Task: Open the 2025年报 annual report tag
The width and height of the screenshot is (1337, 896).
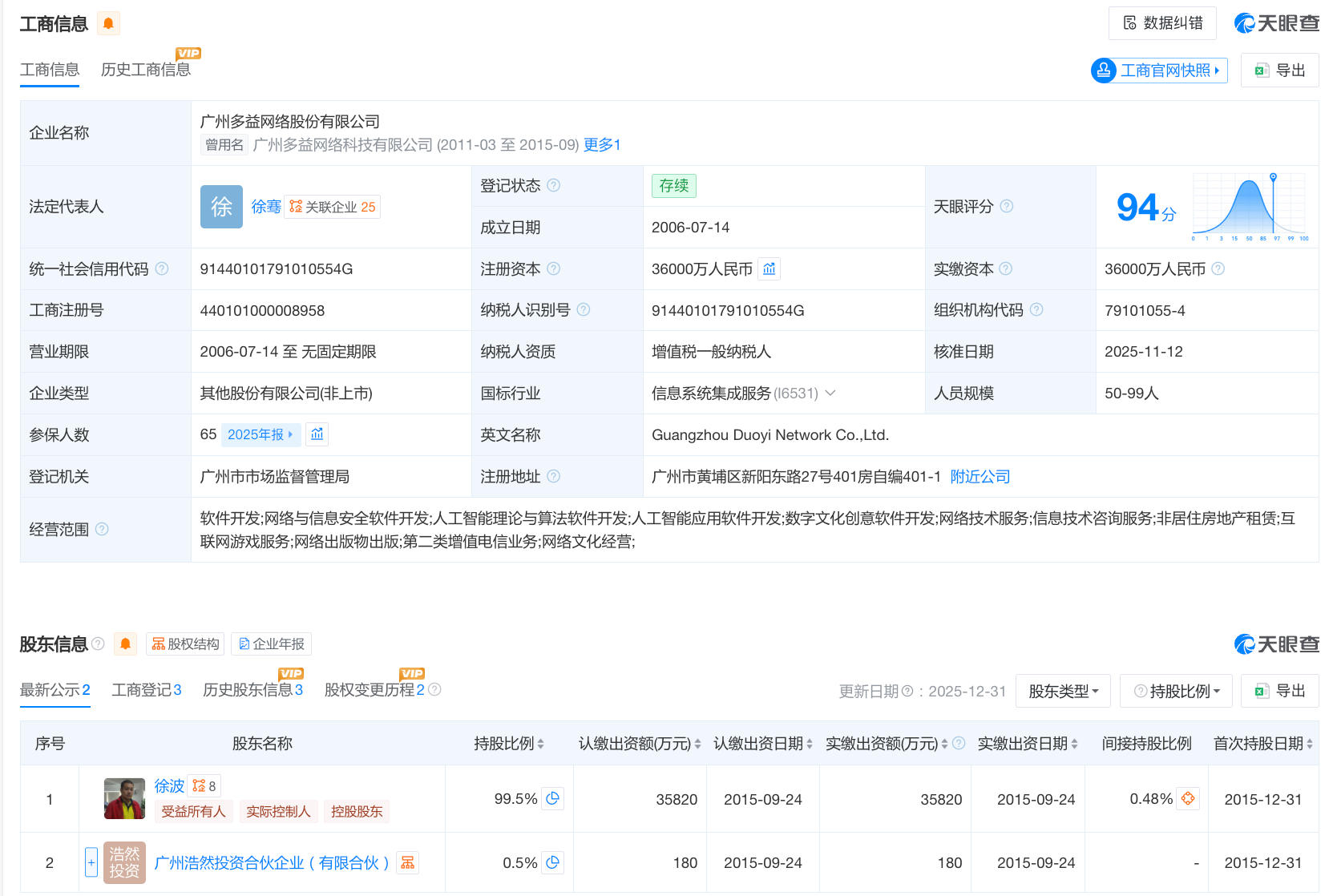Action: tap(260, 434)
